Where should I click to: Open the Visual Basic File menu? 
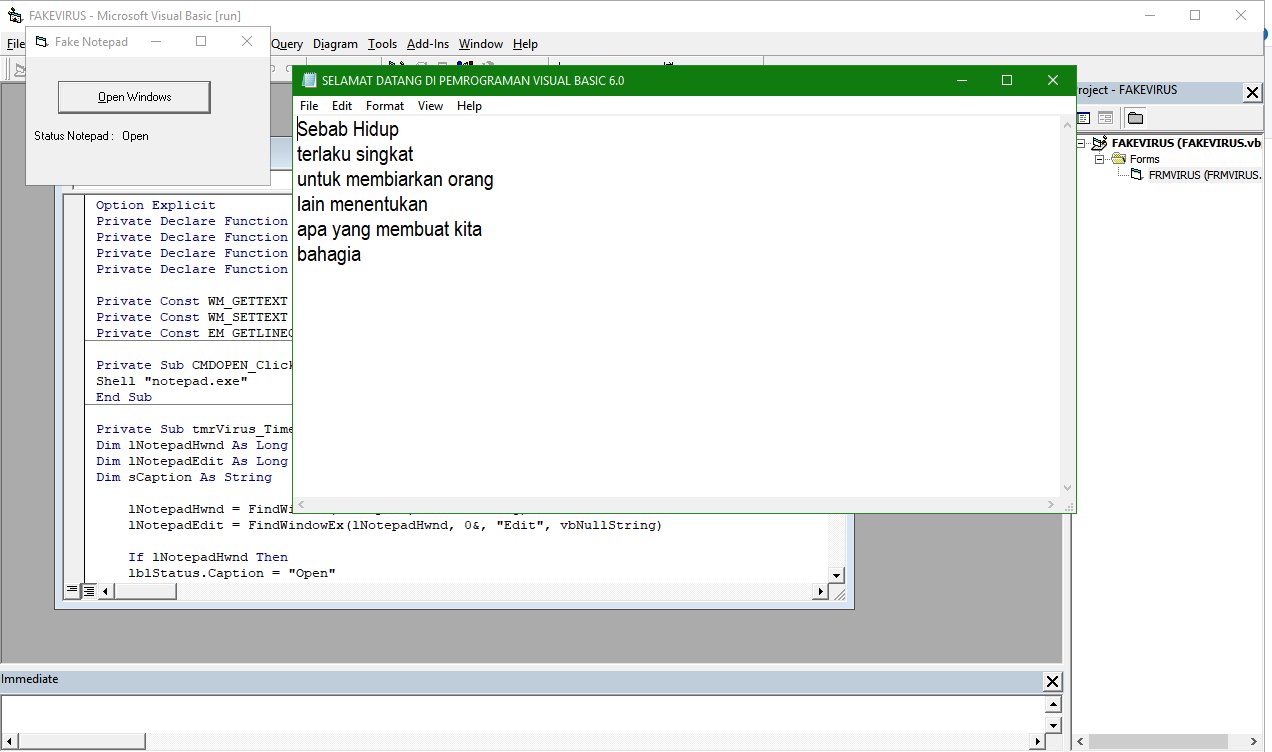point(14,44)
